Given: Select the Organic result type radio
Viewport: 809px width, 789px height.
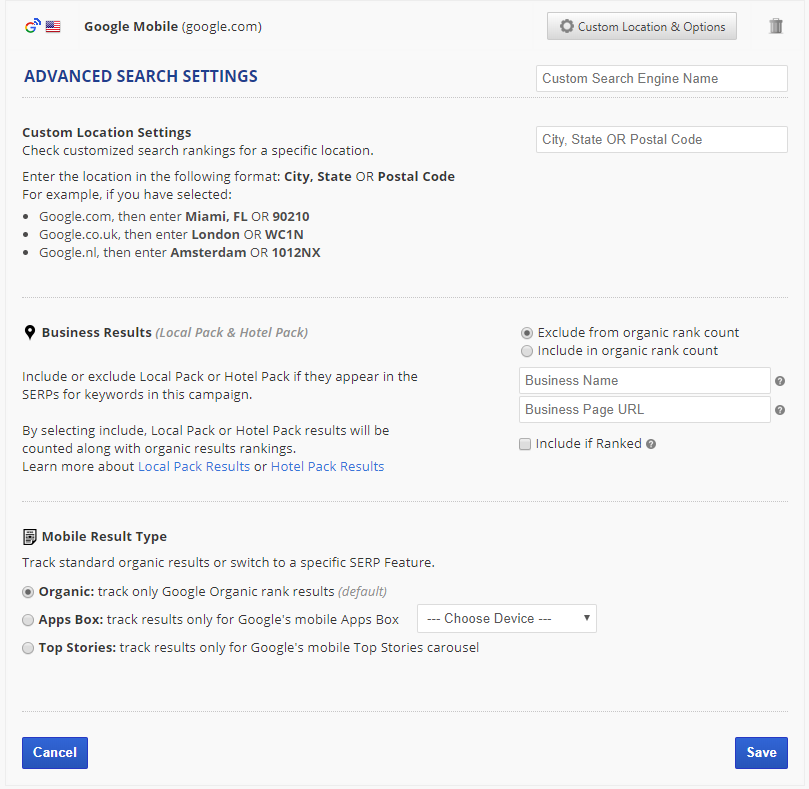Looking at the screenshot, I should click(x=29, y=592).
